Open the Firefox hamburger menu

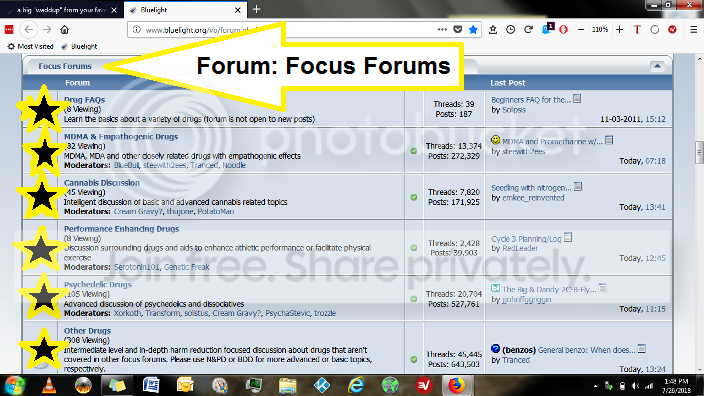point(693,30)
